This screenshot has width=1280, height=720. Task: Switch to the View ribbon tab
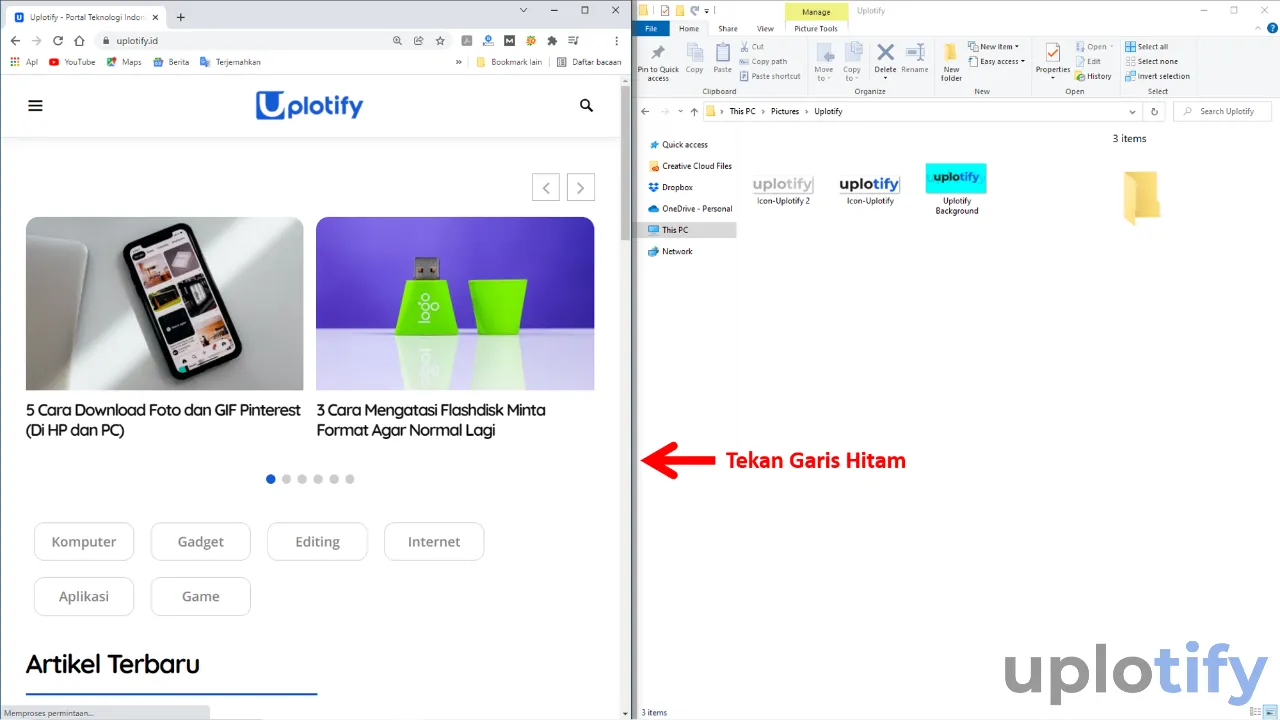[765, 28]
